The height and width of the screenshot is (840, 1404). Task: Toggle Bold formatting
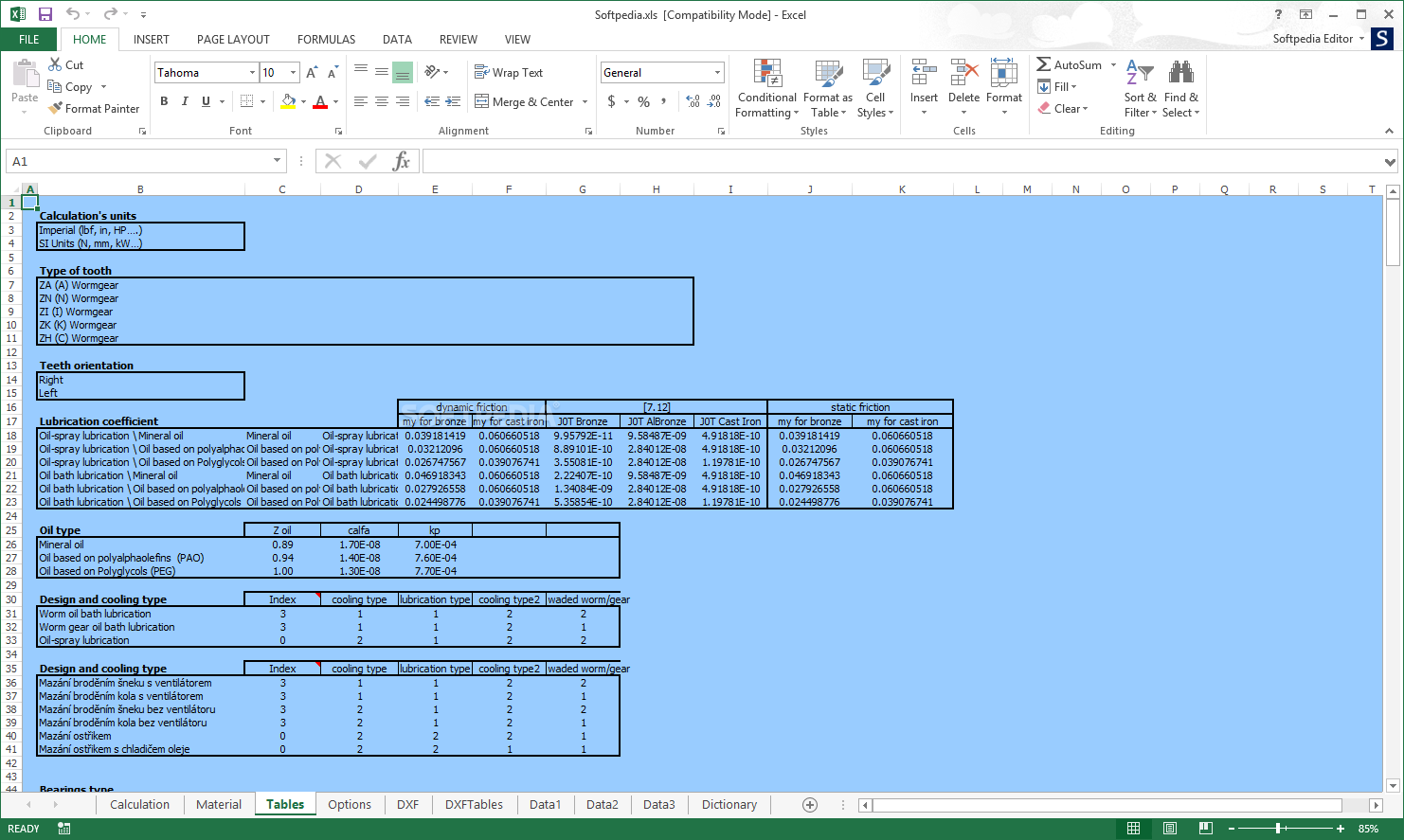[164, 100]
